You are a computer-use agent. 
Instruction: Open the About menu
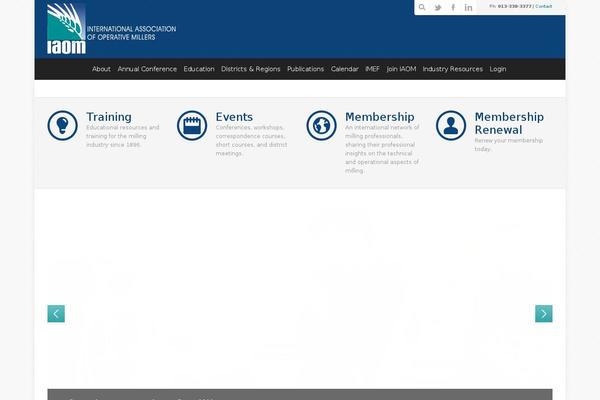point(101,69)
